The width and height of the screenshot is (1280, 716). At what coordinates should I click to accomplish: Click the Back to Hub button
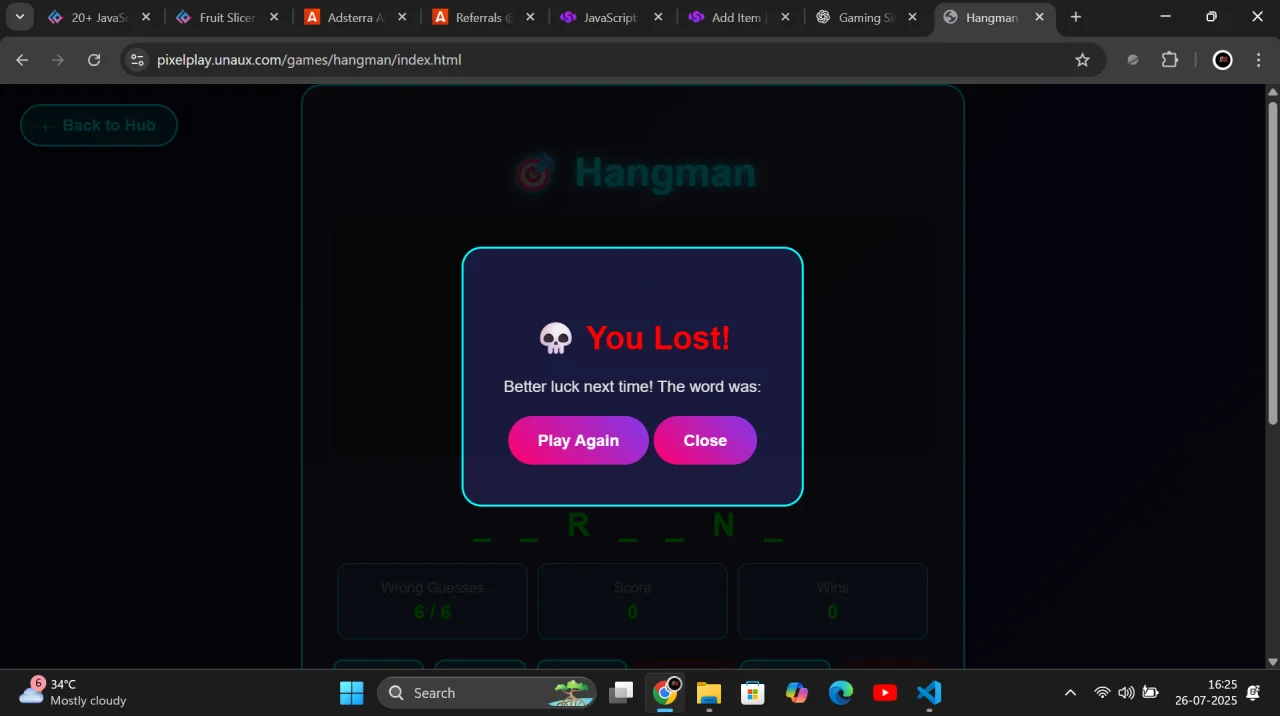pos(99,125)
